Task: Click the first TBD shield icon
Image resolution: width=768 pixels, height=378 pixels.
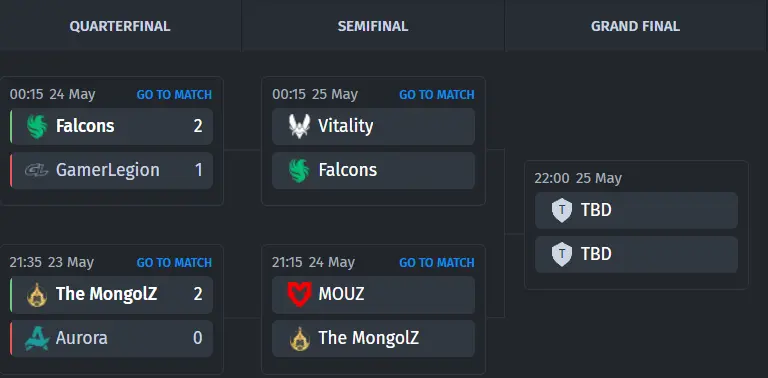Action: coord(562,211)
